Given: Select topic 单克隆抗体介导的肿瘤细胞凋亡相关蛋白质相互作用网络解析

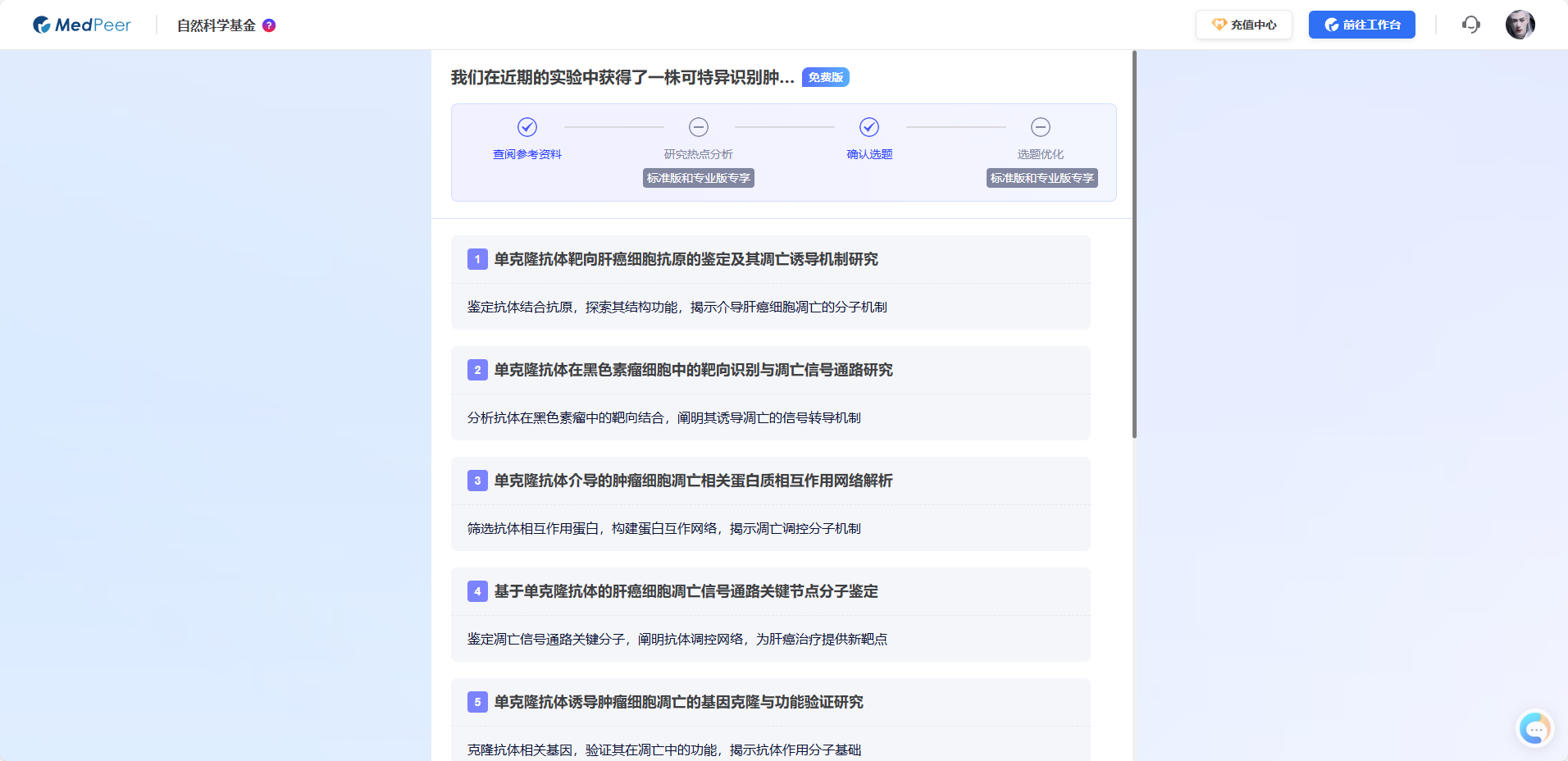Looking at the screenshot, I should [x=693, y=481].
